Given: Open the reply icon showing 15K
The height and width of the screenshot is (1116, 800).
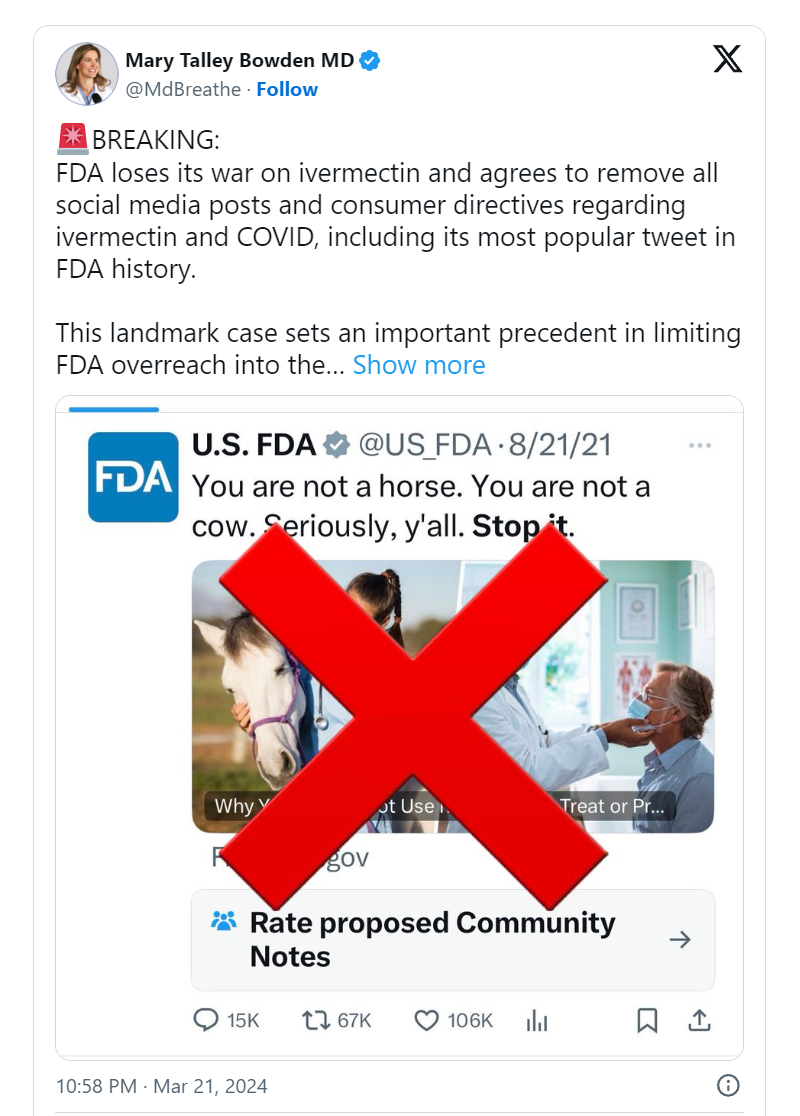Looking at the screenshot, I should coord(210,1020).
